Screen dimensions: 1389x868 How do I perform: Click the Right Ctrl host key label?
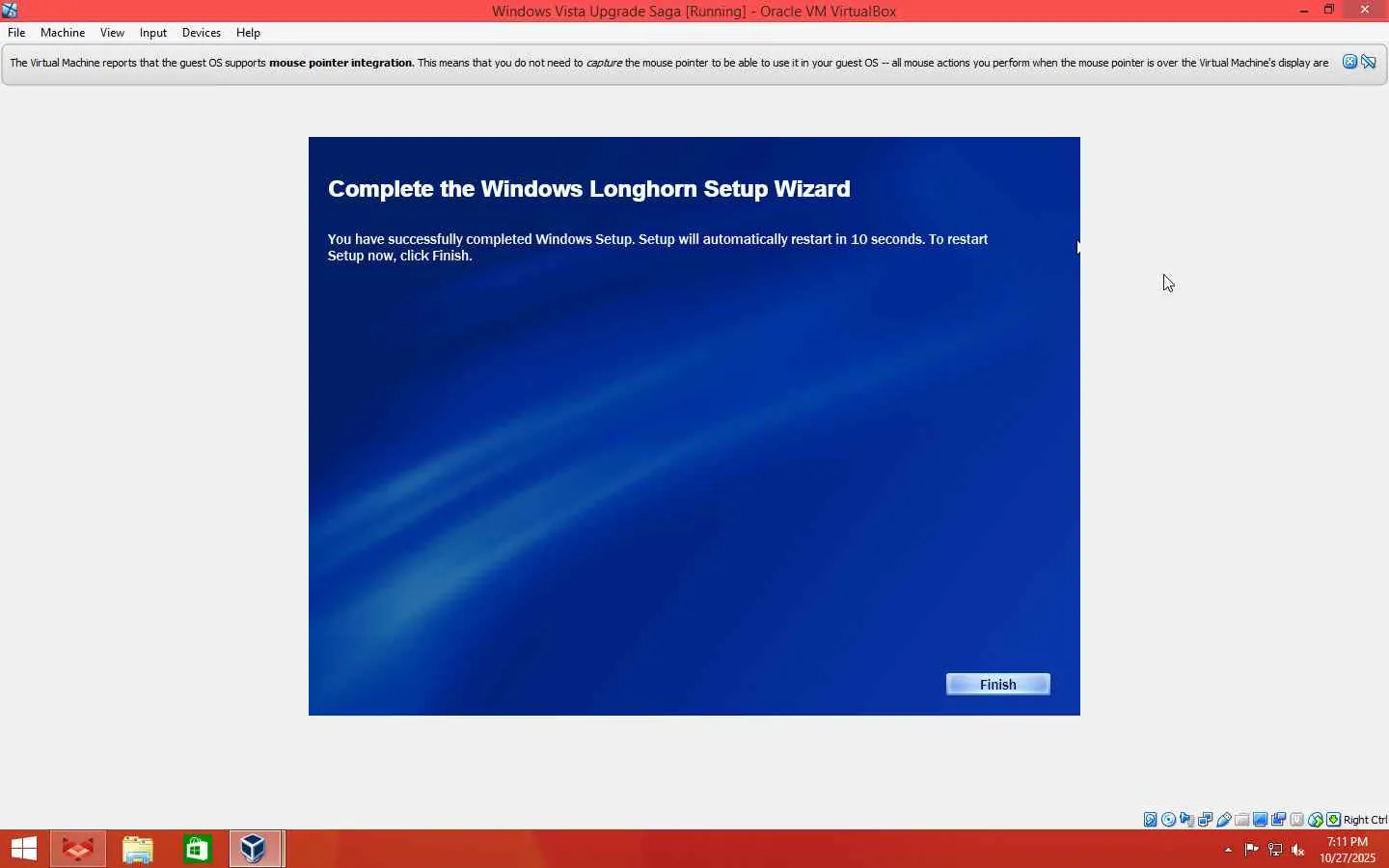click(x=1365, y=820)
